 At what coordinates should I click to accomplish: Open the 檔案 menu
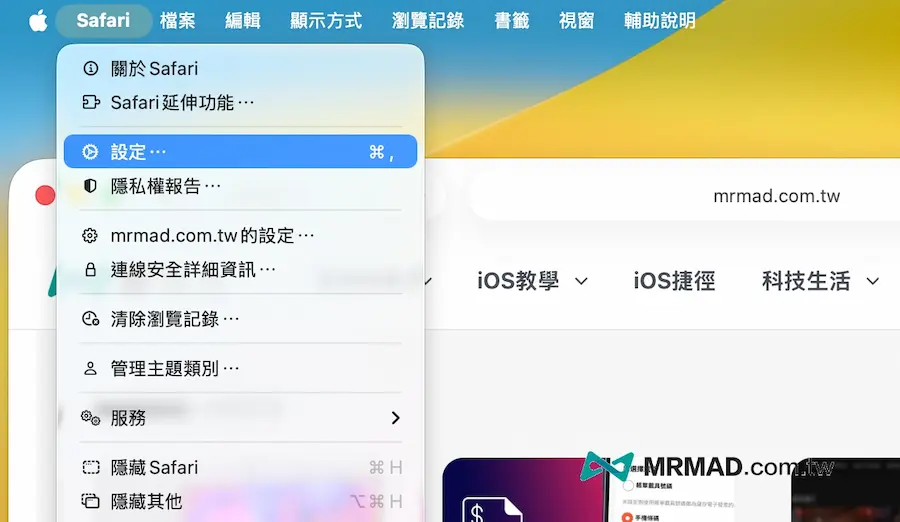[x=177, y=21]
